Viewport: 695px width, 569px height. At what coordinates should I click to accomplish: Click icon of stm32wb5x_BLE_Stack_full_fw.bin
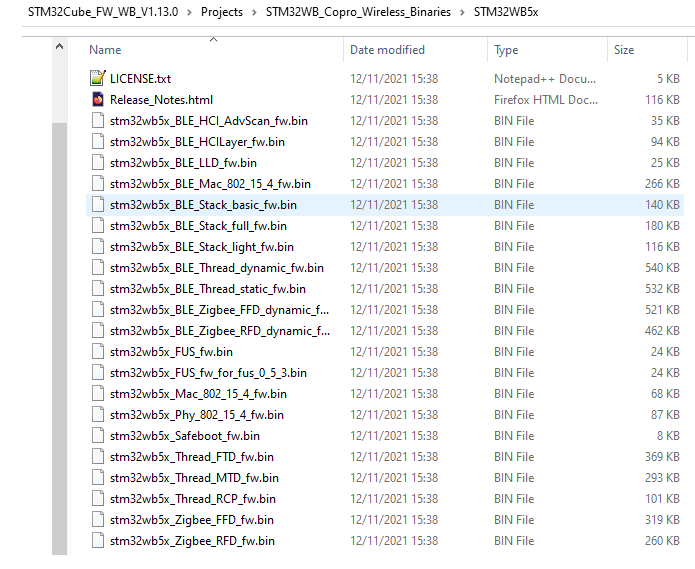[x=98, y=226]
